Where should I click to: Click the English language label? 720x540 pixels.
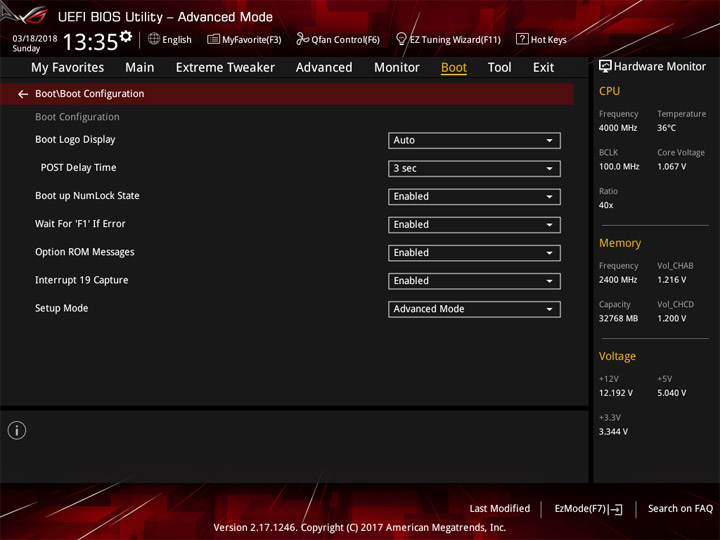click(177, 40)
